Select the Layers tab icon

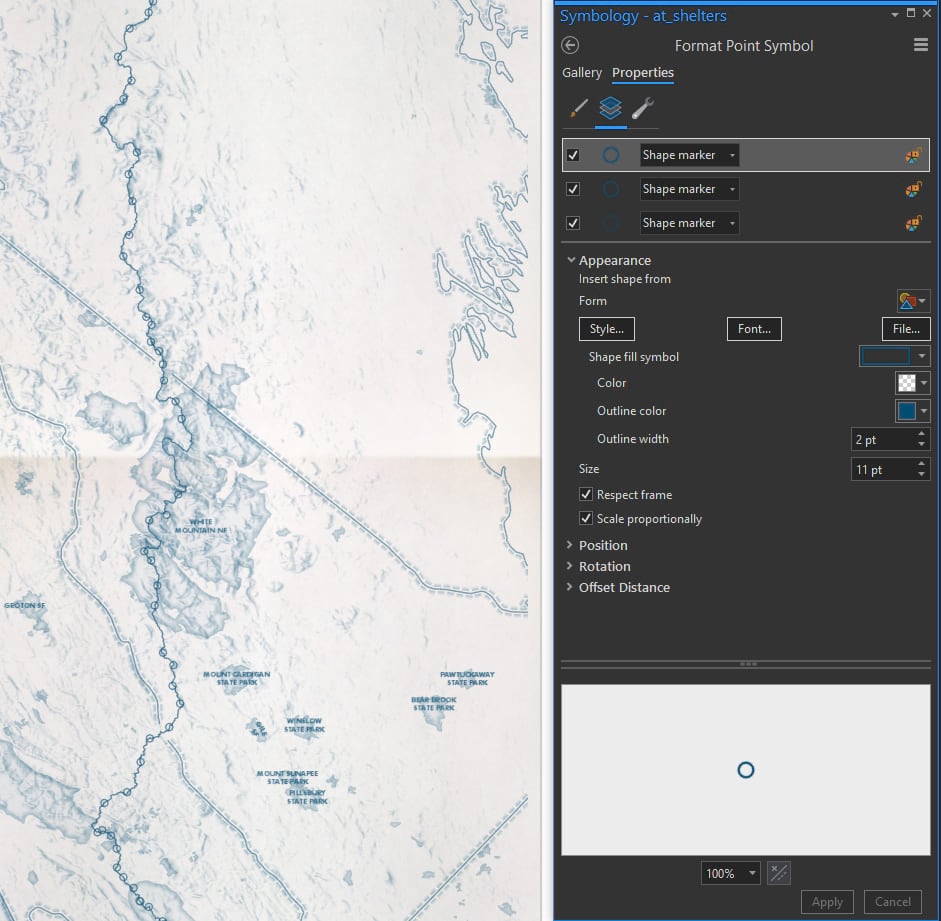coord(610,109)
